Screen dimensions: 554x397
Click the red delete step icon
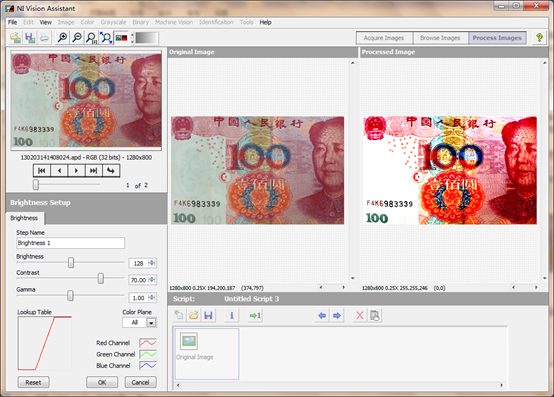pos(360,315)
